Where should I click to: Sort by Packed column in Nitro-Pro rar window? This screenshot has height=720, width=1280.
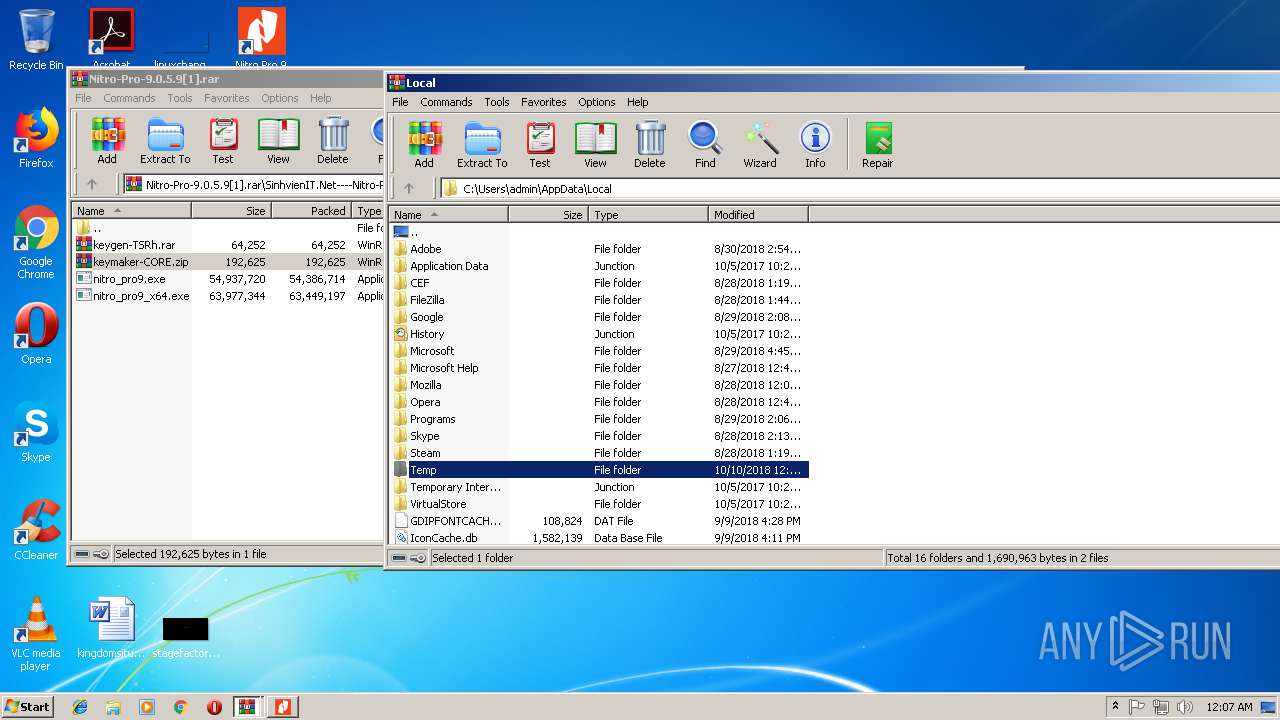coord(312,211)
